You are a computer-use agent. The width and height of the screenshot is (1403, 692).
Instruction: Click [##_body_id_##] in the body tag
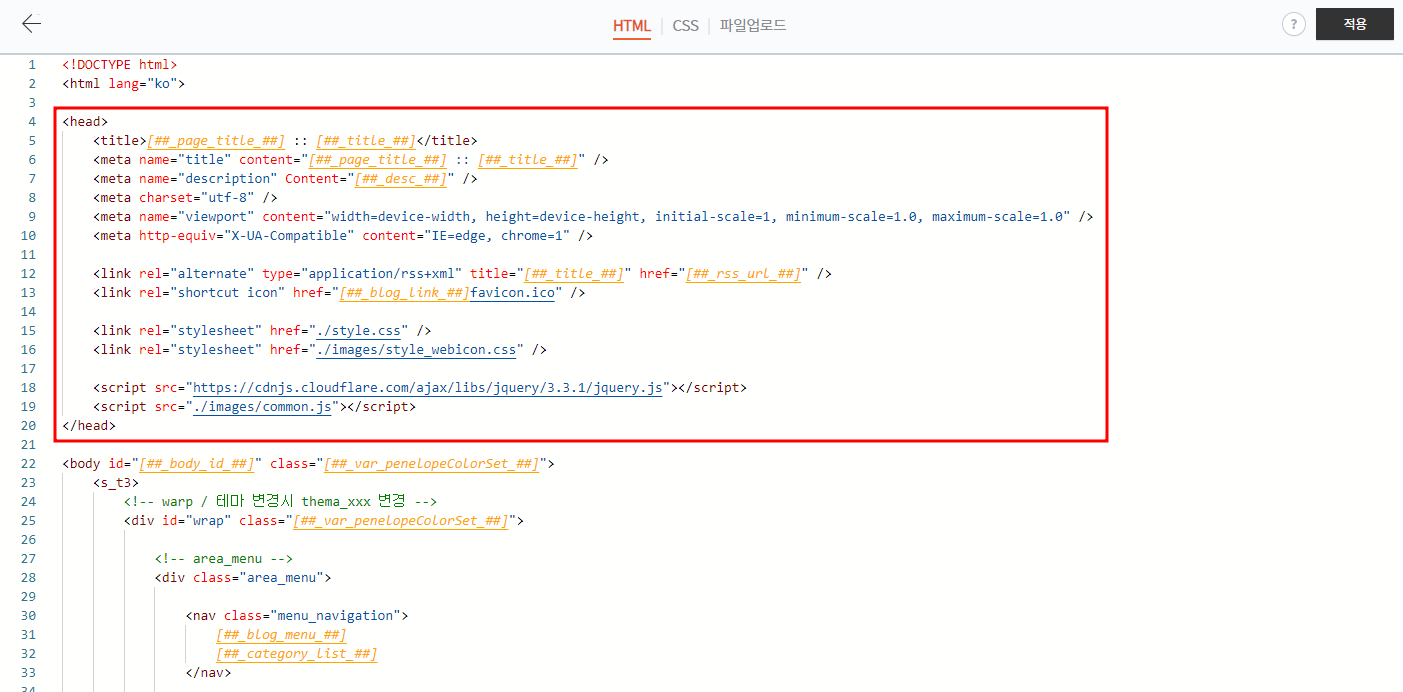click(x=197, y=464)
